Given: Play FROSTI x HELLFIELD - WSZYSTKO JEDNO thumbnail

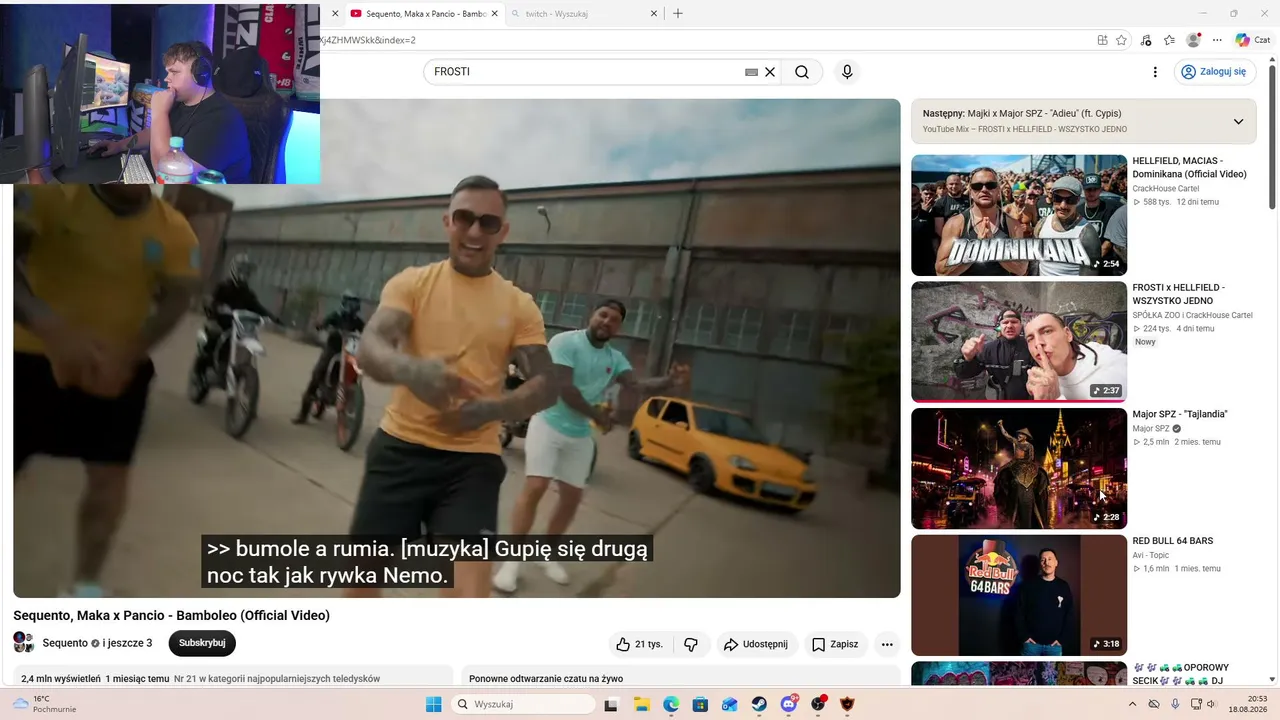Looking at the screenshot, I should click(x=1019, y=341).
